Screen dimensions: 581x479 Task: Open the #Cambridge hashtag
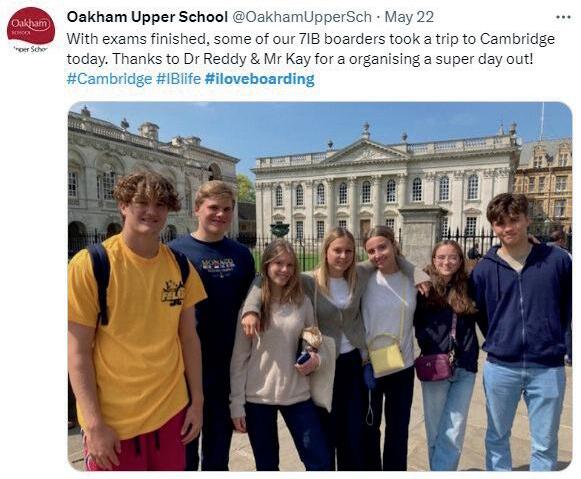coord(109,79)
